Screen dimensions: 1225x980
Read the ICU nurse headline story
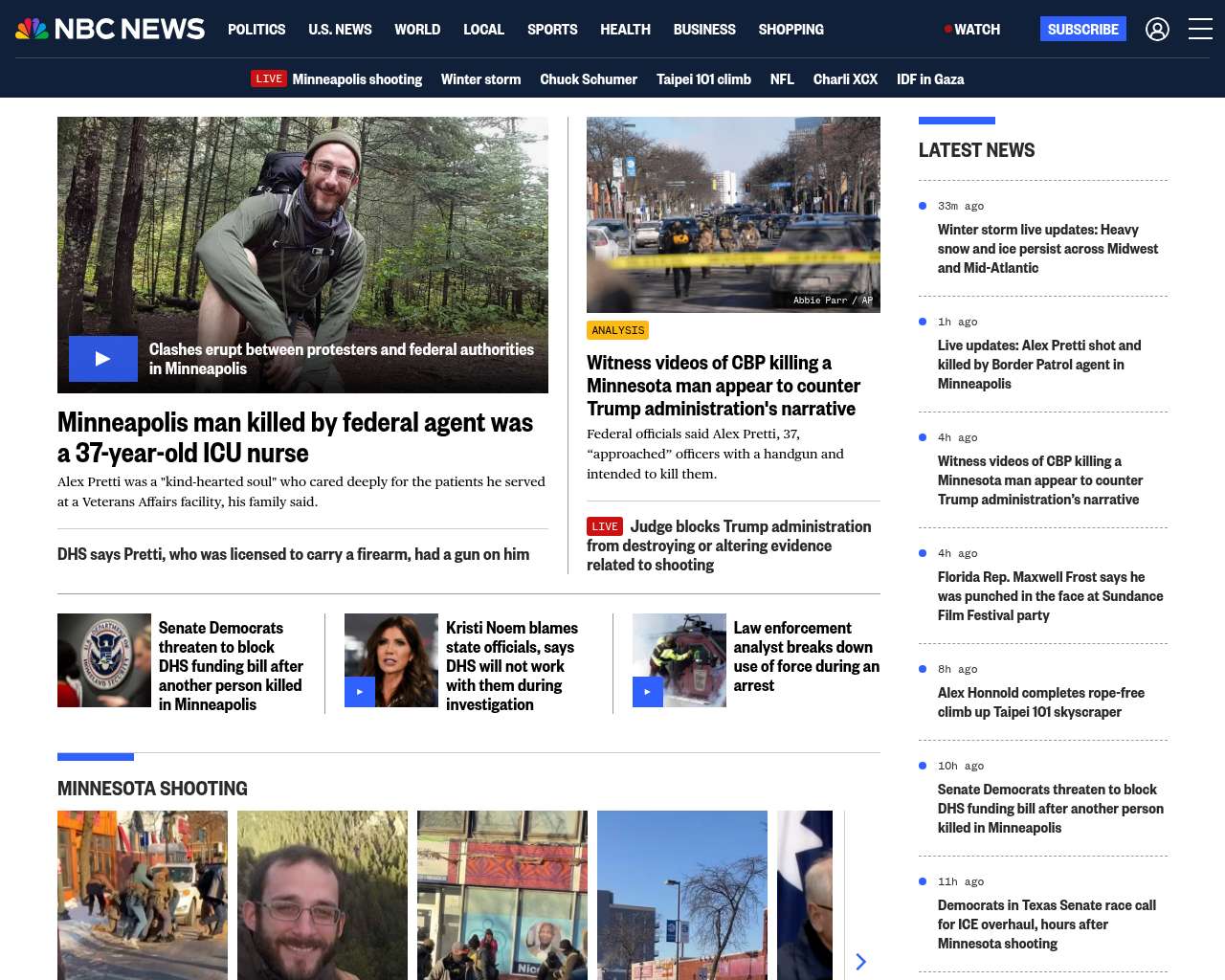295,437
